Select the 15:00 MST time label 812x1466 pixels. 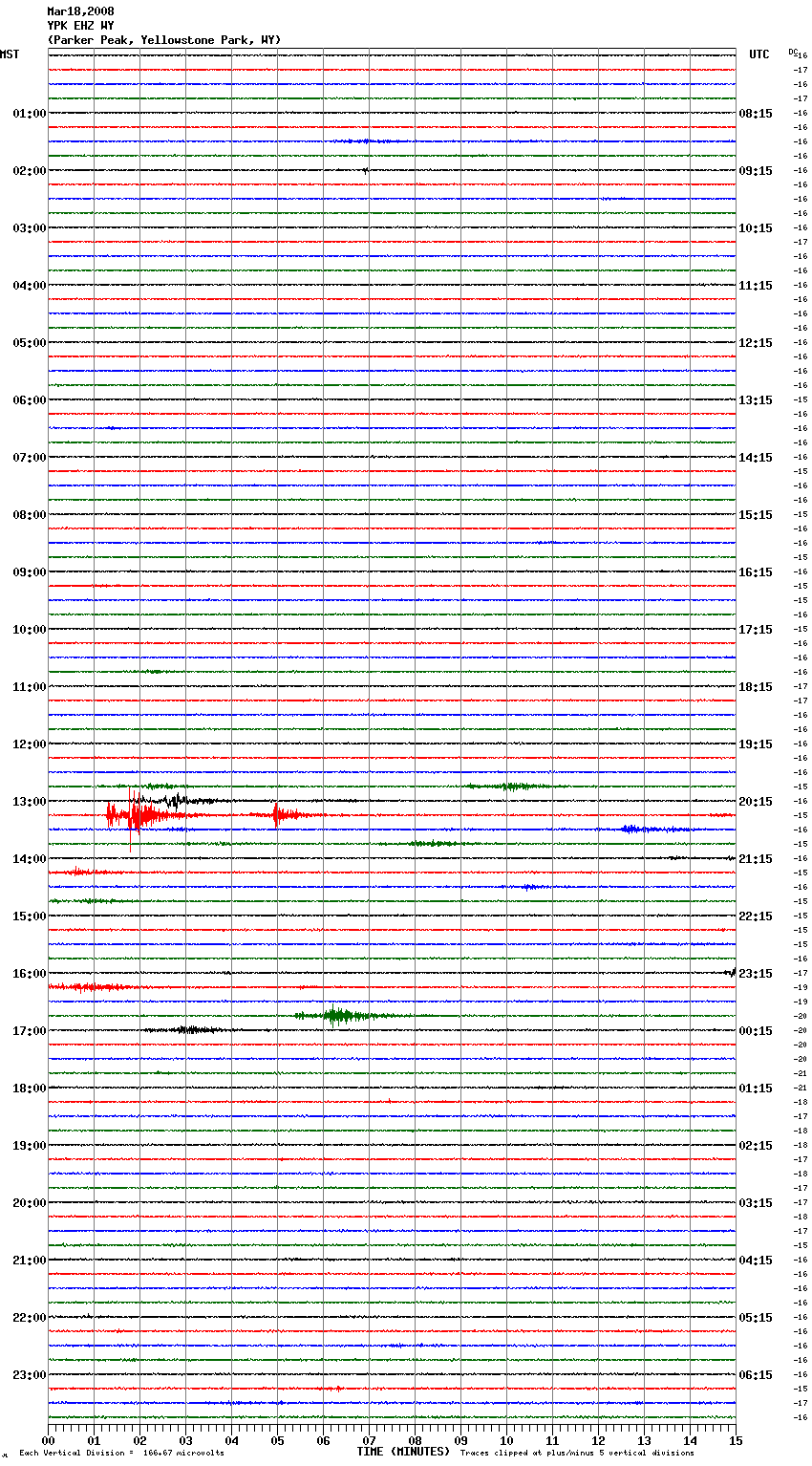[30, 916]
